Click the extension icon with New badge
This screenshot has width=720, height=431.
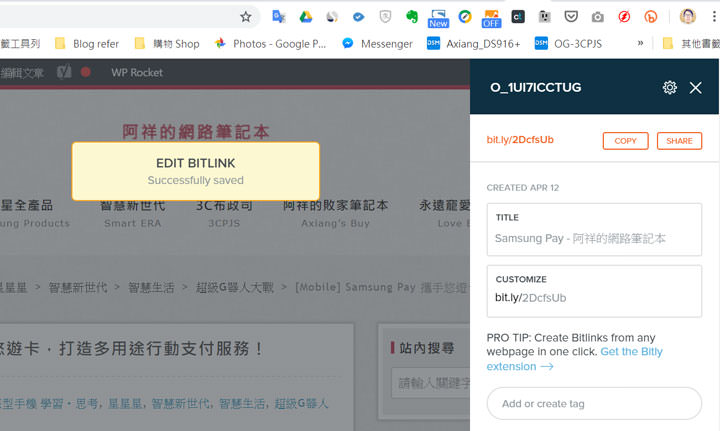[x=438, y=18]
